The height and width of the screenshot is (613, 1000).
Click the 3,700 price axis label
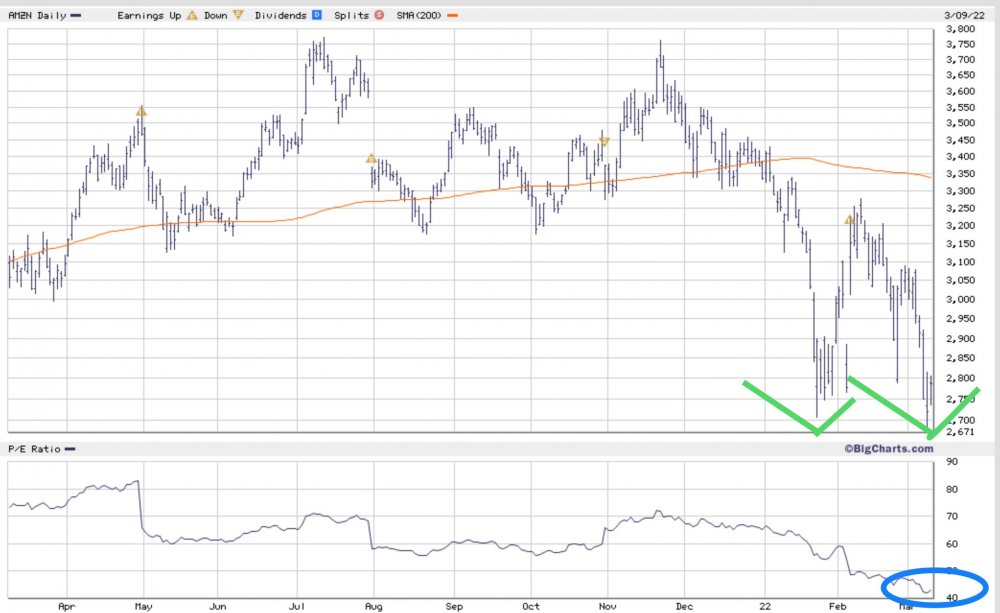[x=960, y=59]
